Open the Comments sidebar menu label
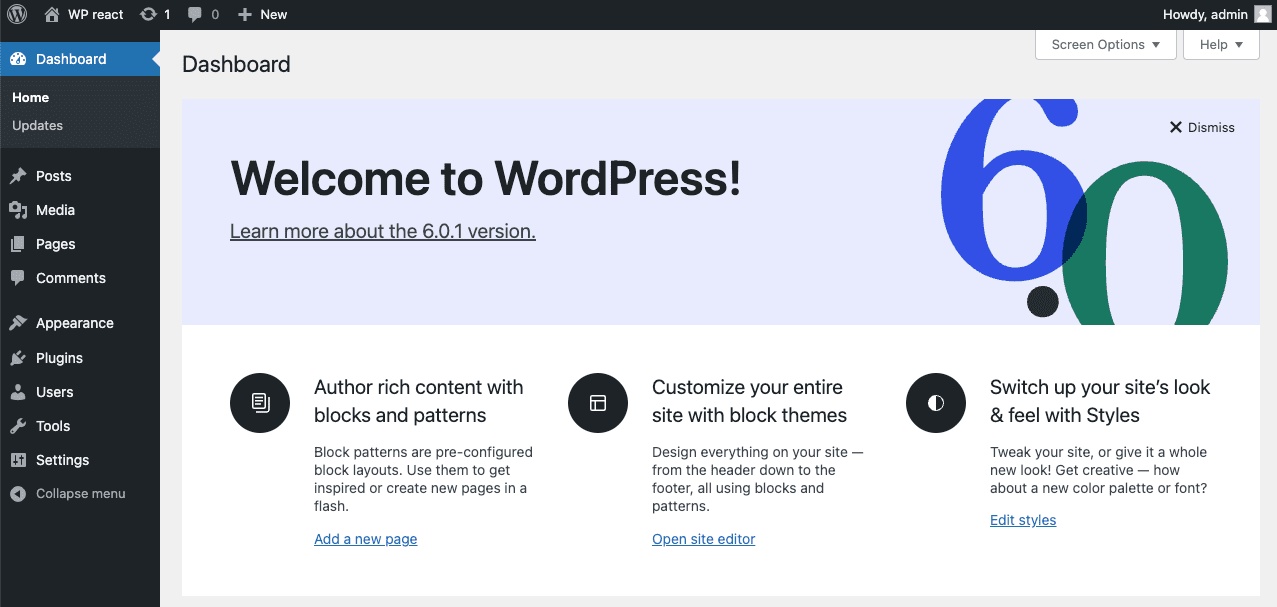The height and width of the screenshot is (607, 1277). 71,278
